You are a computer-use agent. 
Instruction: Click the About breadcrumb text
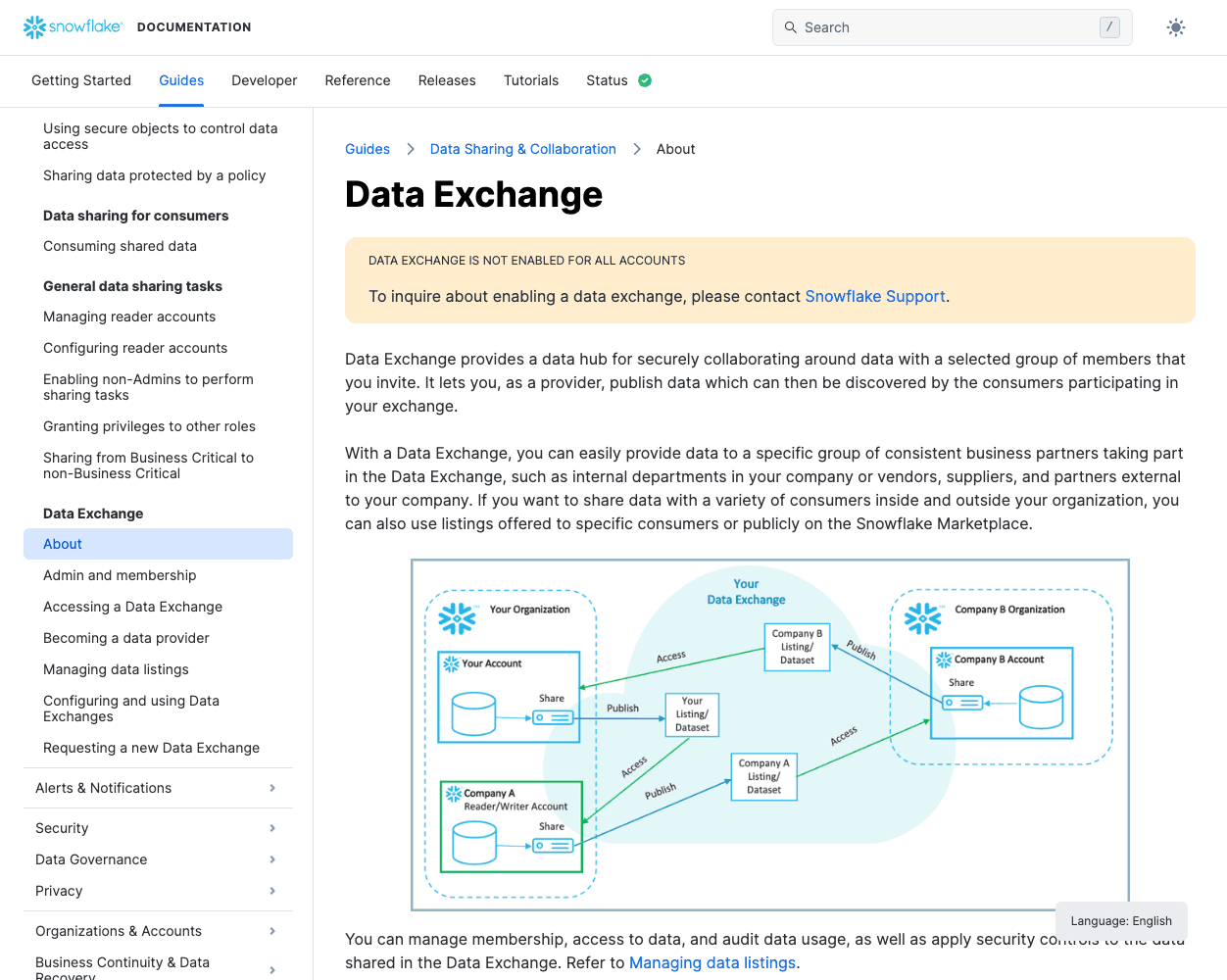pyautogui.click(x=675, y=149)
